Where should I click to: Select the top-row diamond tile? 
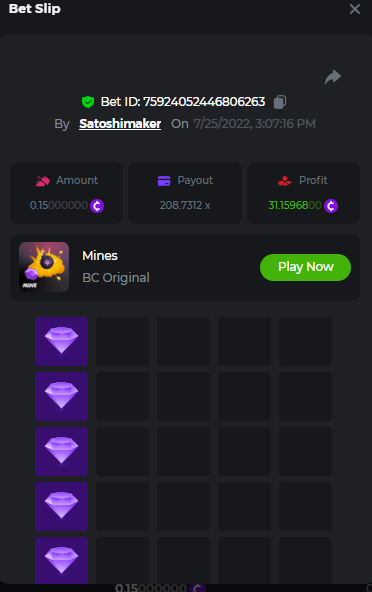pyautogui.click(x=62, y=341)
